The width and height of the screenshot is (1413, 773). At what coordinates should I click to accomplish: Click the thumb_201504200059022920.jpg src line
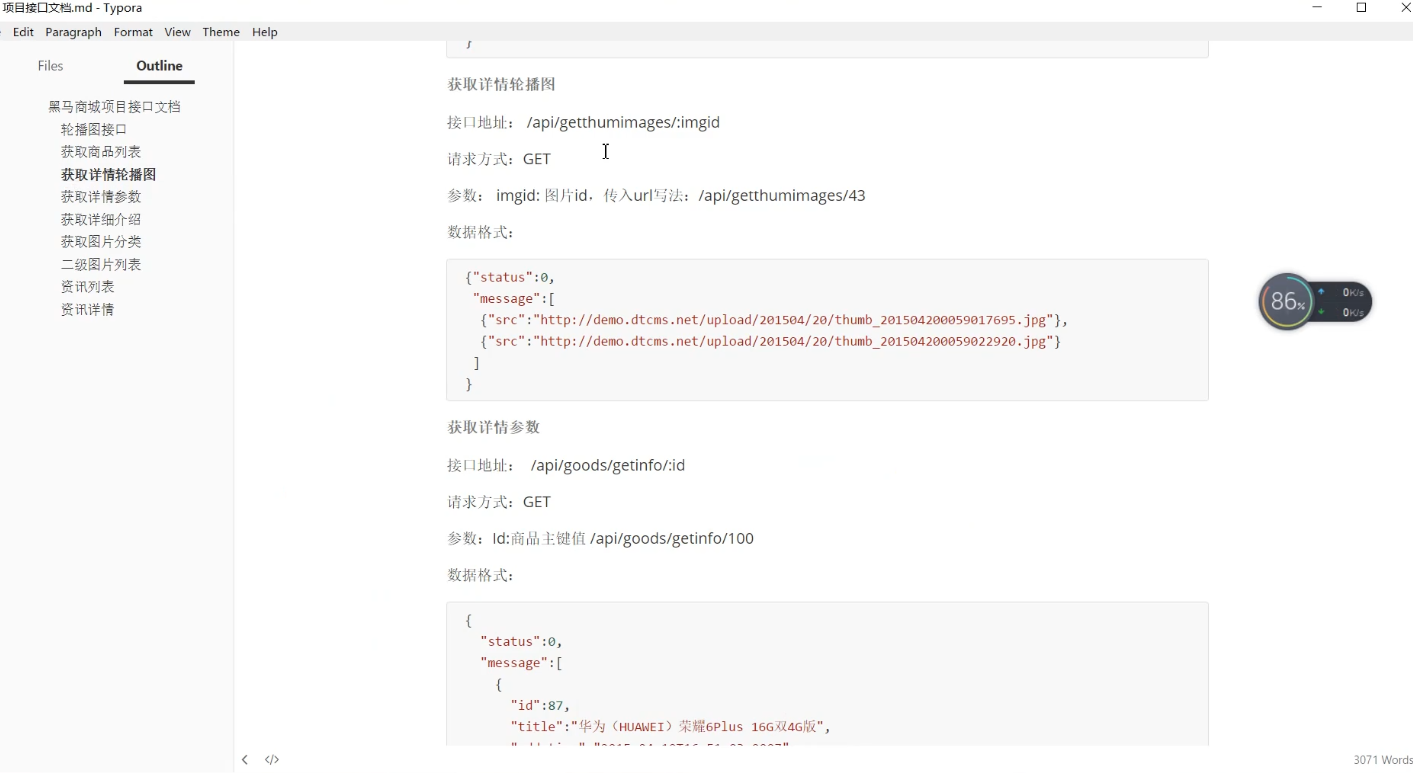(x=770, y=342)
